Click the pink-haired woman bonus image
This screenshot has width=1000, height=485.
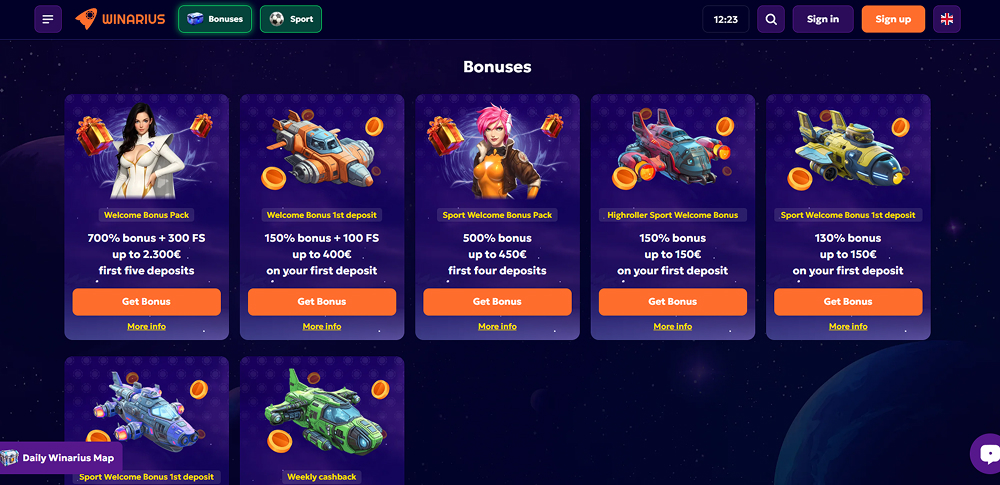(497, 151)
